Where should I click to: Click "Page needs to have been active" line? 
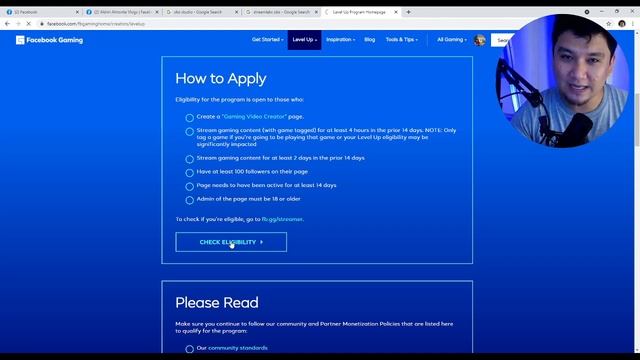266,185
